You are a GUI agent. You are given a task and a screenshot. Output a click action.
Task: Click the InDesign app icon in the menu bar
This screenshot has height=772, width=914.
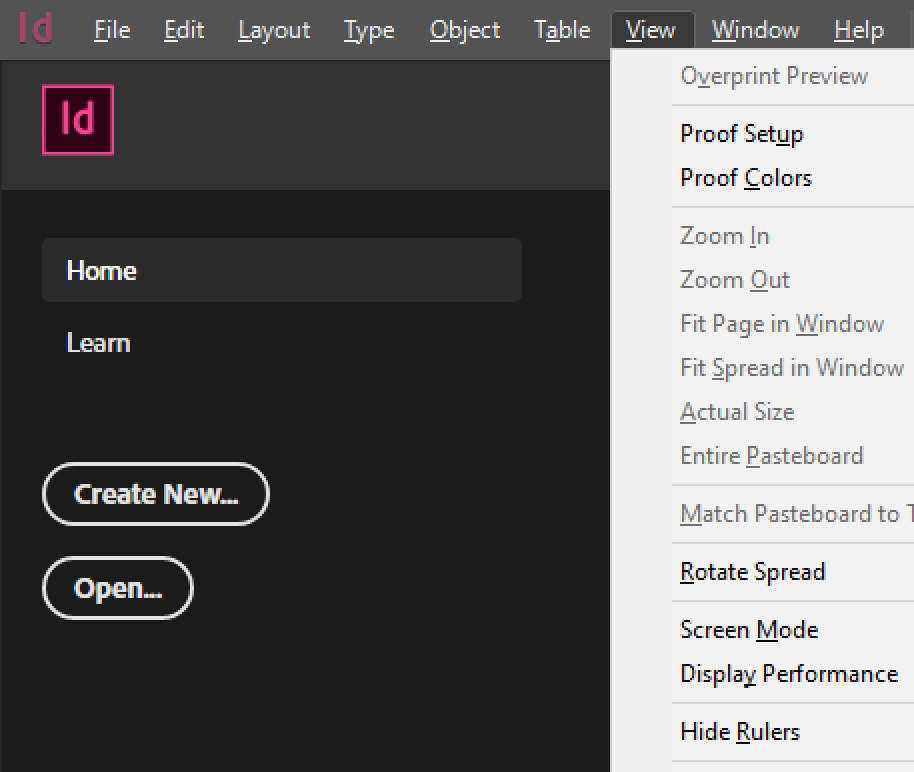point(36,30)
